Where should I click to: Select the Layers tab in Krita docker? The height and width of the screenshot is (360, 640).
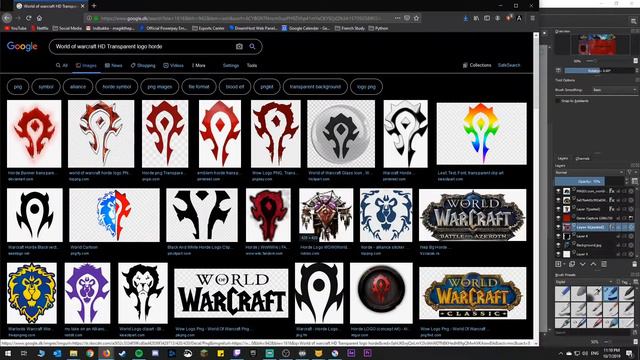pyautogui.click(x=563, y=158)
